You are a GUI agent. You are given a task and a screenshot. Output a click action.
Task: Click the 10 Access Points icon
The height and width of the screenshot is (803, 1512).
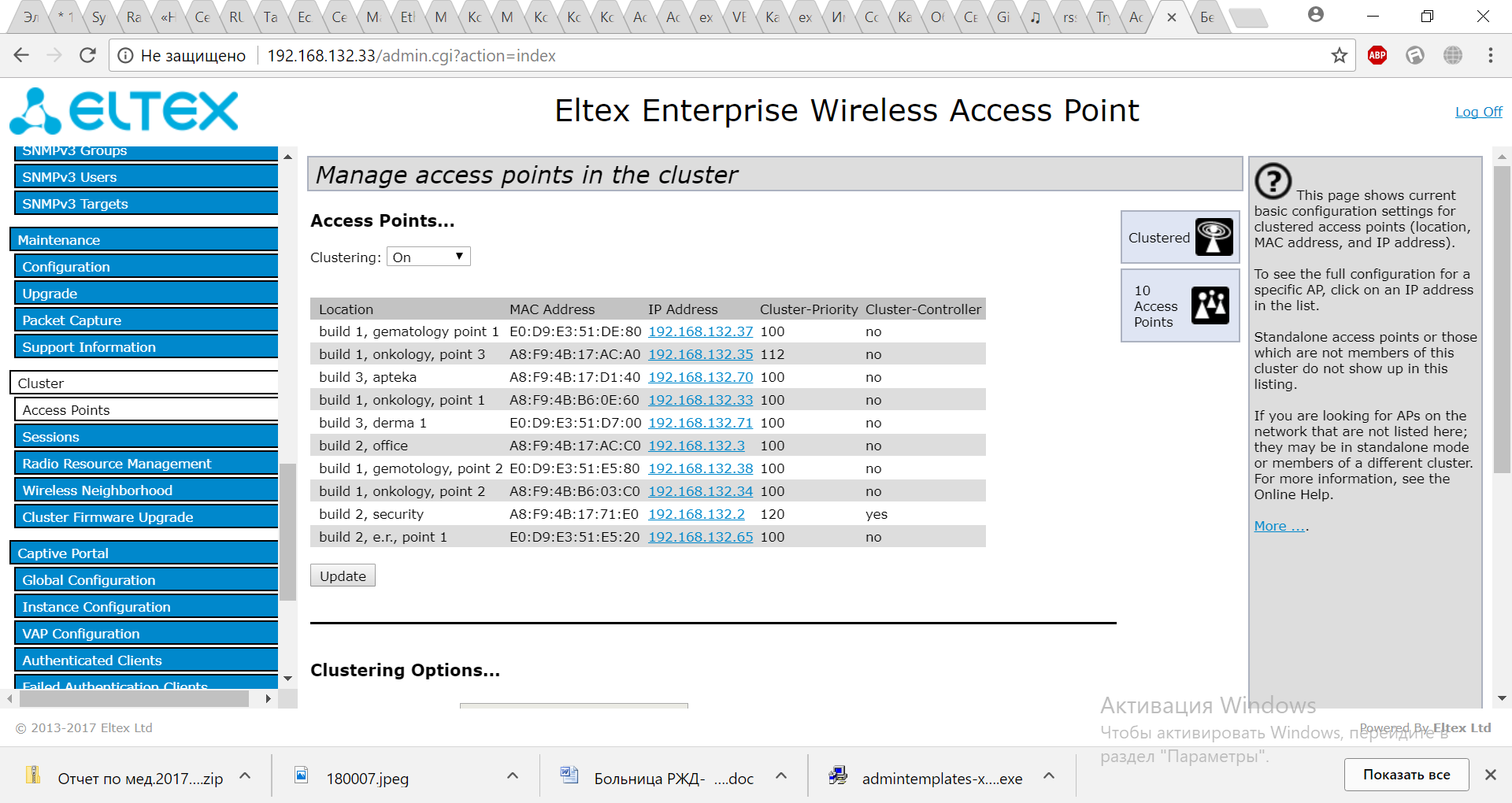coord(1210,305)
